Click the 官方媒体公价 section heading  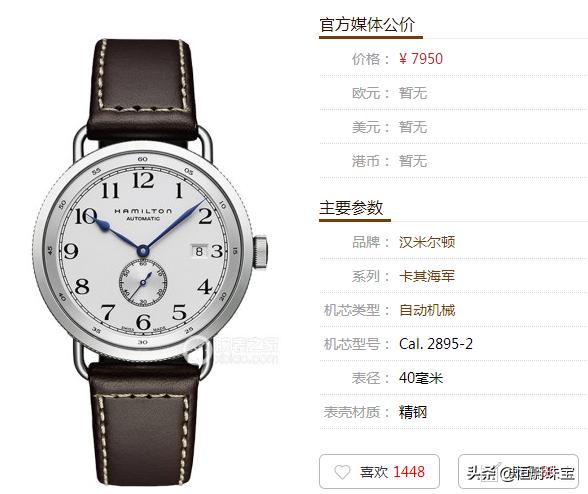[x=367, y=25]
